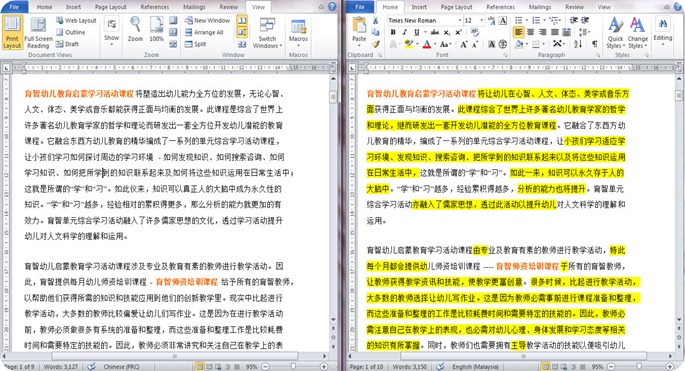Open Line Spacing dropdown
Screen dimensions: 685x371
coord(584,32)
